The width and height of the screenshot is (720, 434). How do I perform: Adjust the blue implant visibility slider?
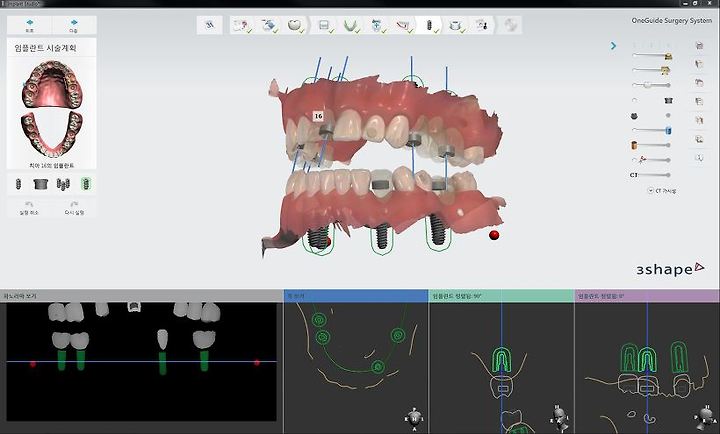point(652,131)
